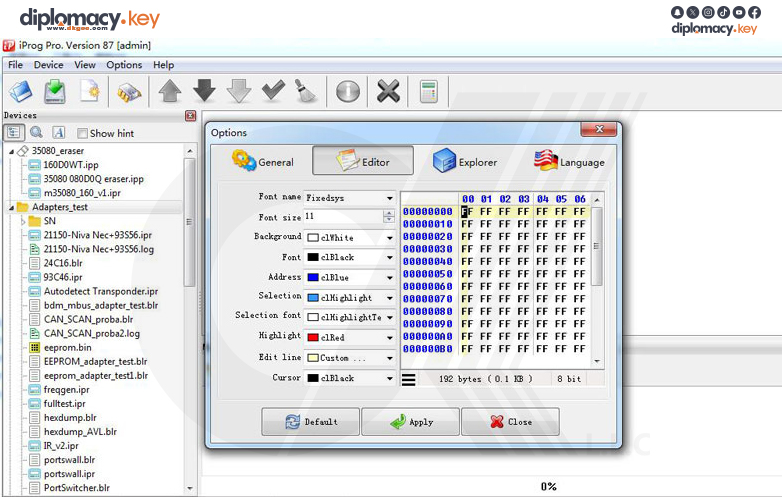This screenshot has height=497, width=782.
Task: Open the Address color dropdown
Action: pyautogui.click(x=390, y=278)
